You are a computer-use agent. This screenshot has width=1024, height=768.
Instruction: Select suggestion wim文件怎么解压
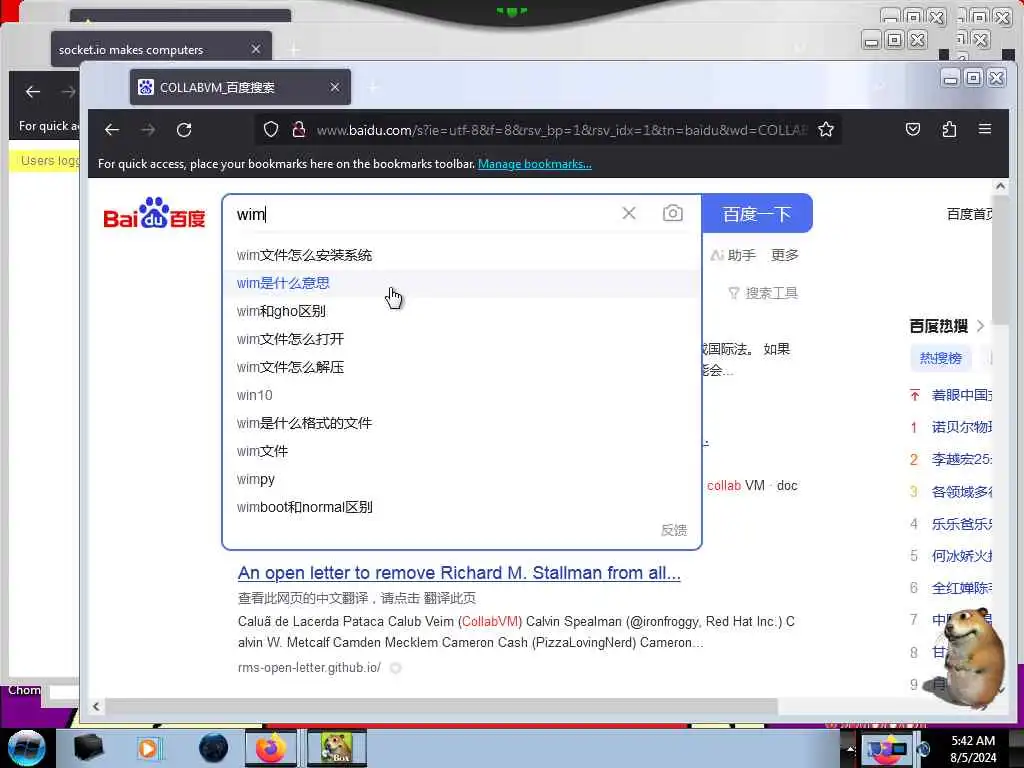pos(461,368)
